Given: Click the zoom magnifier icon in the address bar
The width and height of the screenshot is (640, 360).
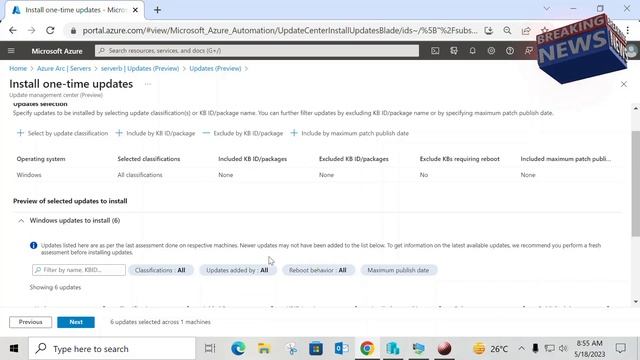Looking at the screenshot, I should click(x=507, y=31).
